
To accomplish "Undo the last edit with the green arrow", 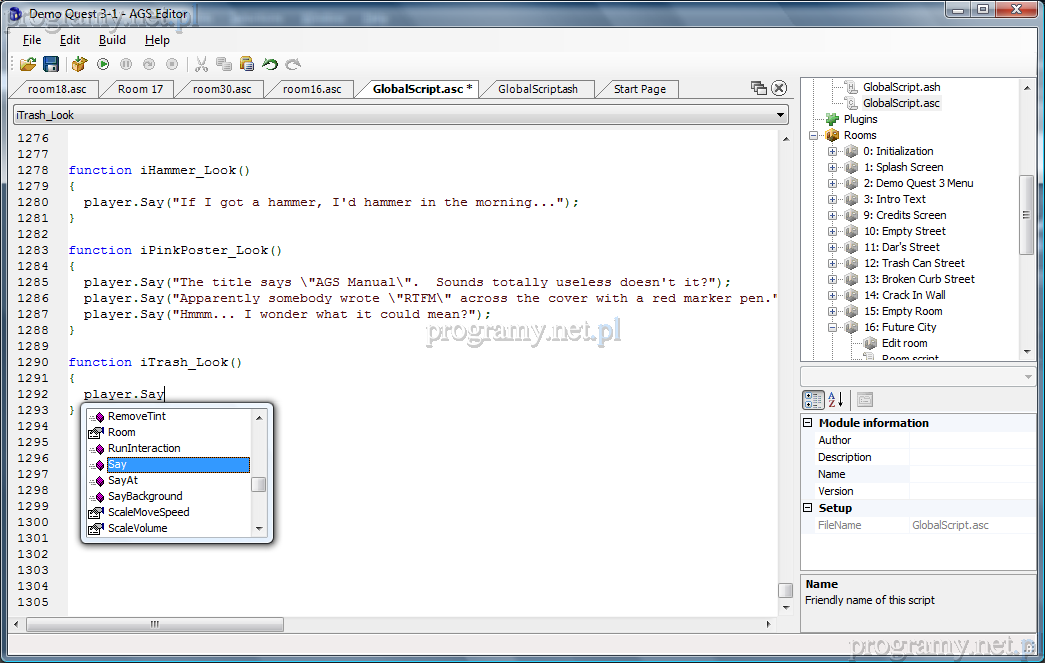I will 270,64.
